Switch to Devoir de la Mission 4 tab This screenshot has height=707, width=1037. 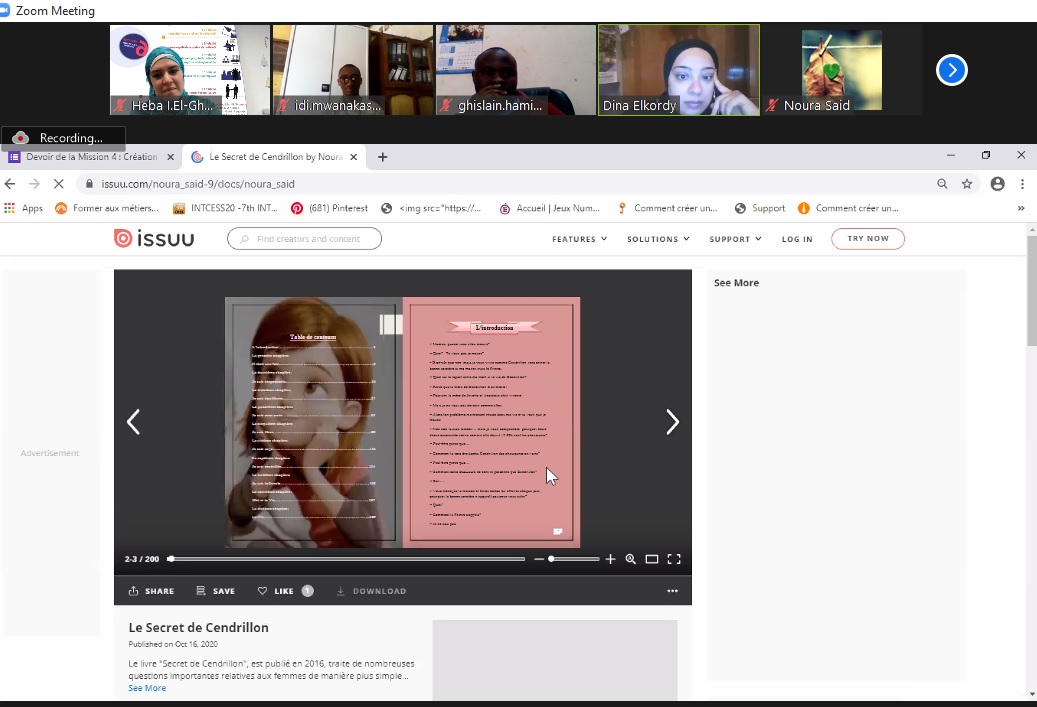coord(90,157)
